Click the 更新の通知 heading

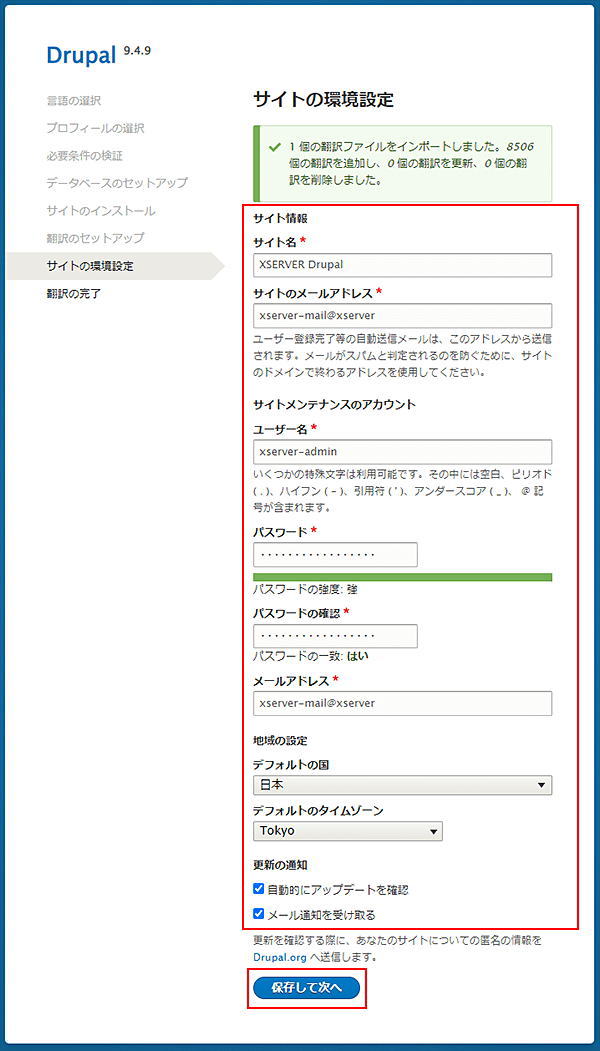[280, 865]
